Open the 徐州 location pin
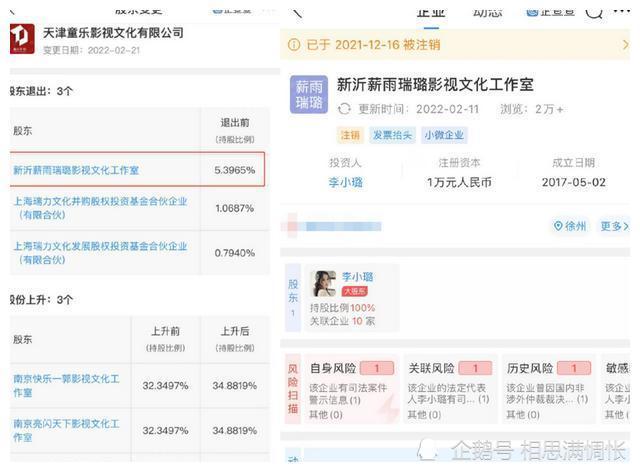 570,226
